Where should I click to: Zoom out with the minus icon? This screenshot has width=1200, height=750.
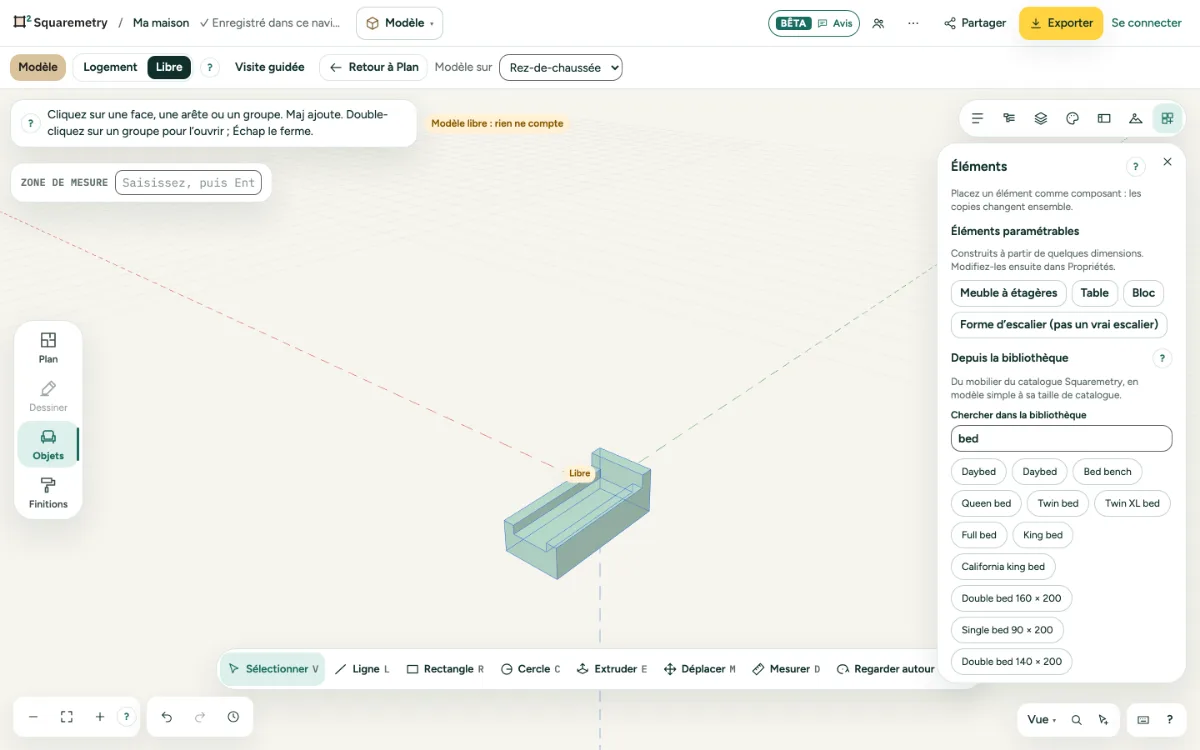pyautogui.click(x=33, y=717)
